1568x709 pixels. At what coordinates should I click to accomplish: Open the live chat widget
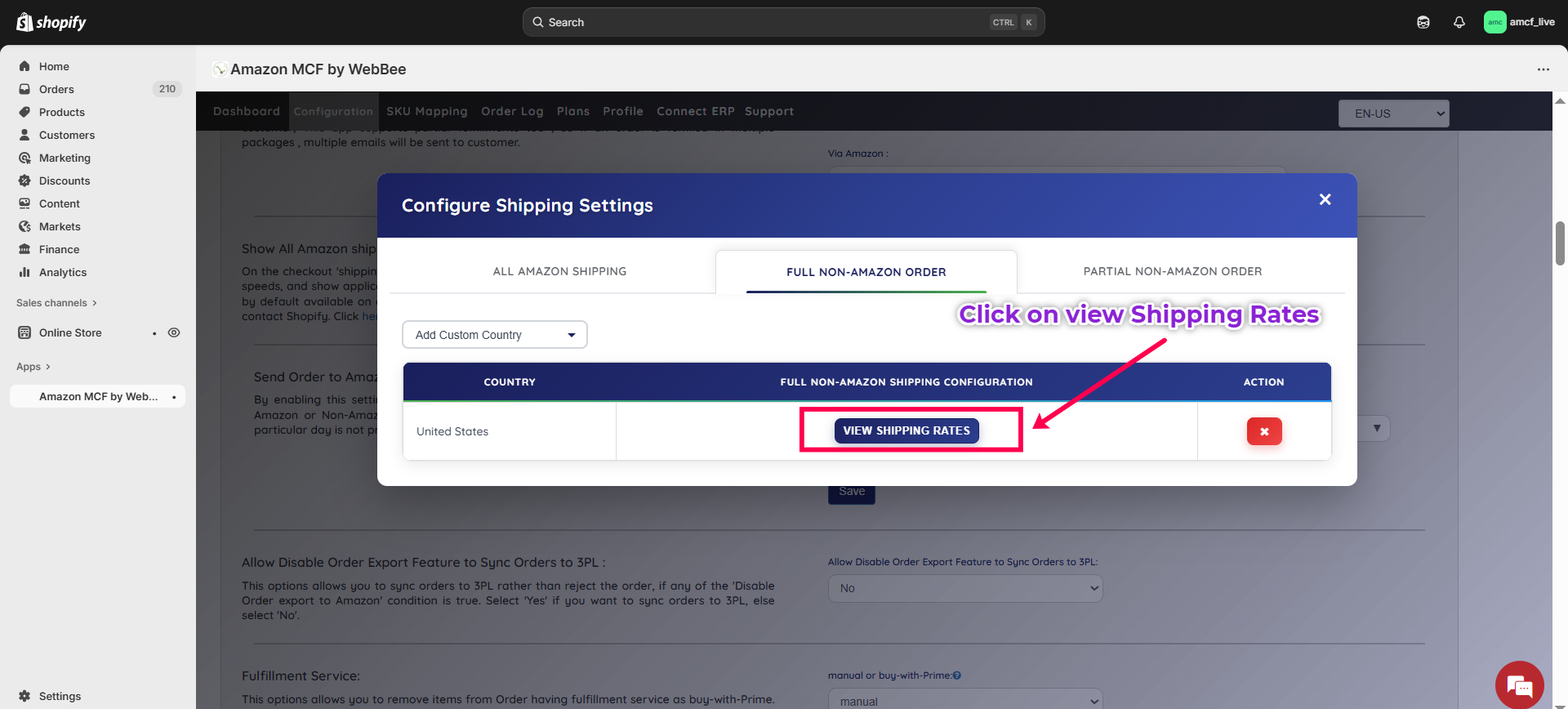[1519, 684]
